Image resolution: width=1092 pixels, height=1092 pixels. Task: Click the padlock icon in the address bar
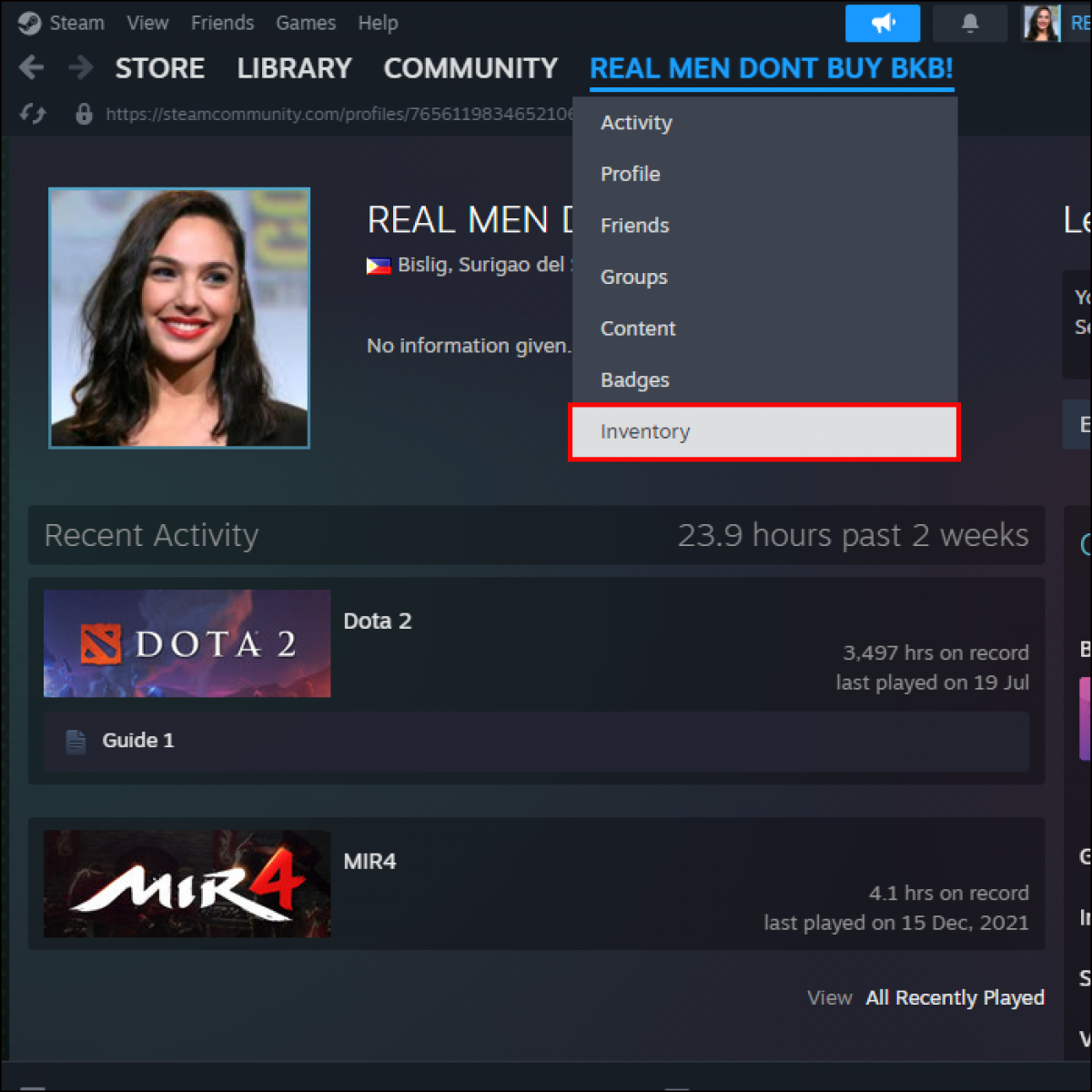click(84, 114)
